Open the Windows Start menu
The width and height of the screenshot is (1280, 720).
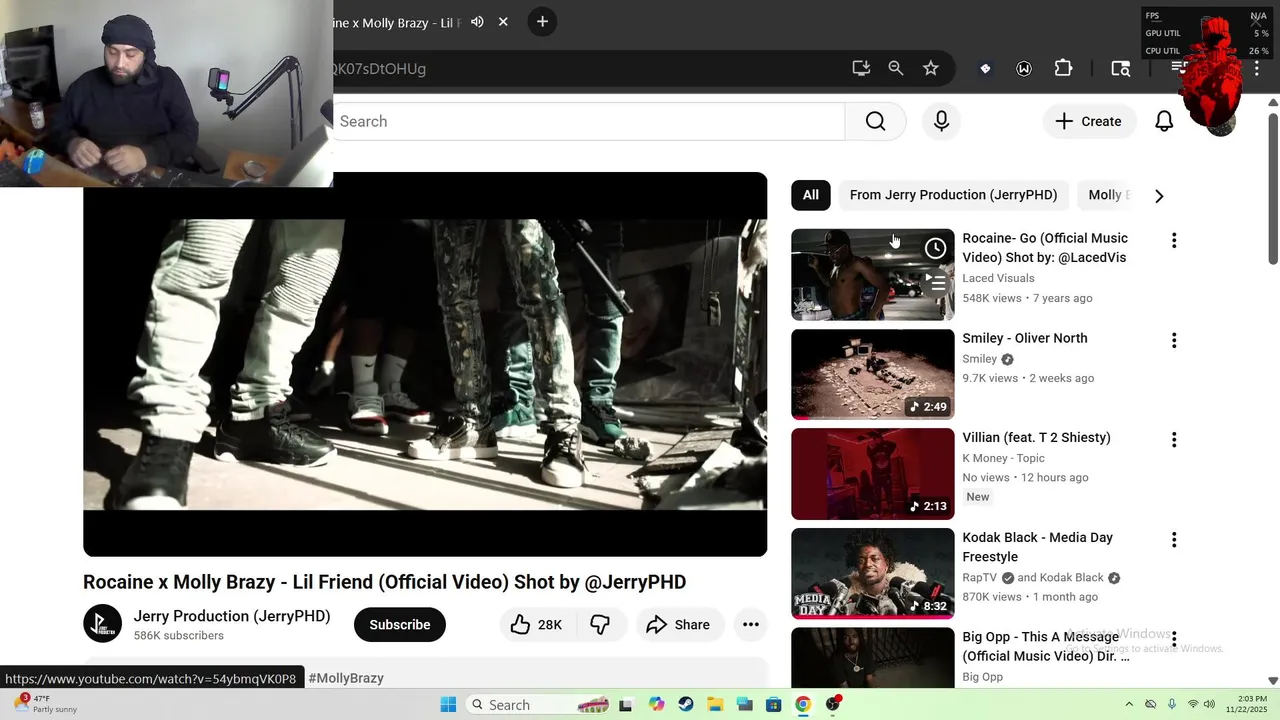click(x=448, y=704)
